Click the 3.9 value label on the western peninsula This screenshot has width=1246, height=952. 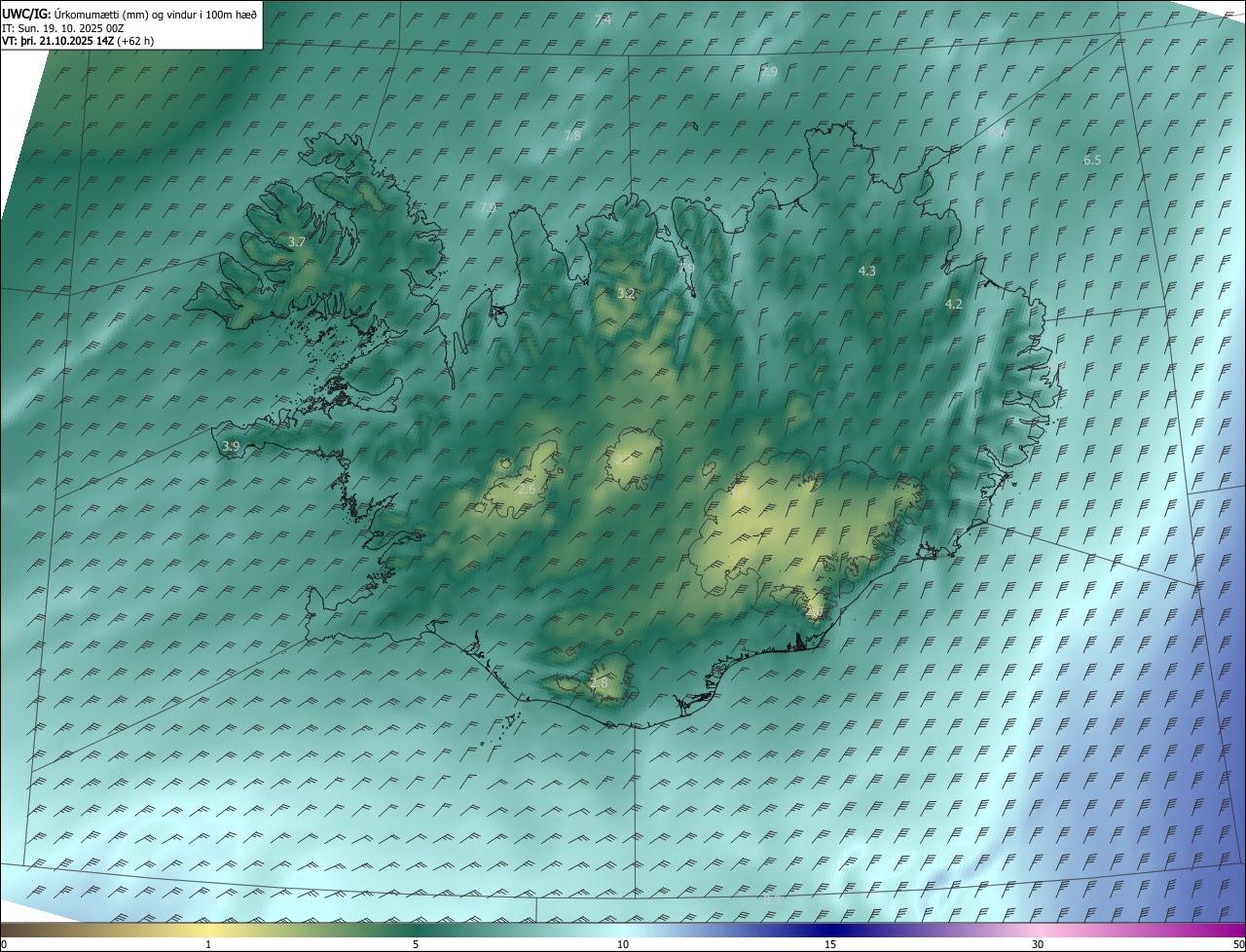click(231, 447)
